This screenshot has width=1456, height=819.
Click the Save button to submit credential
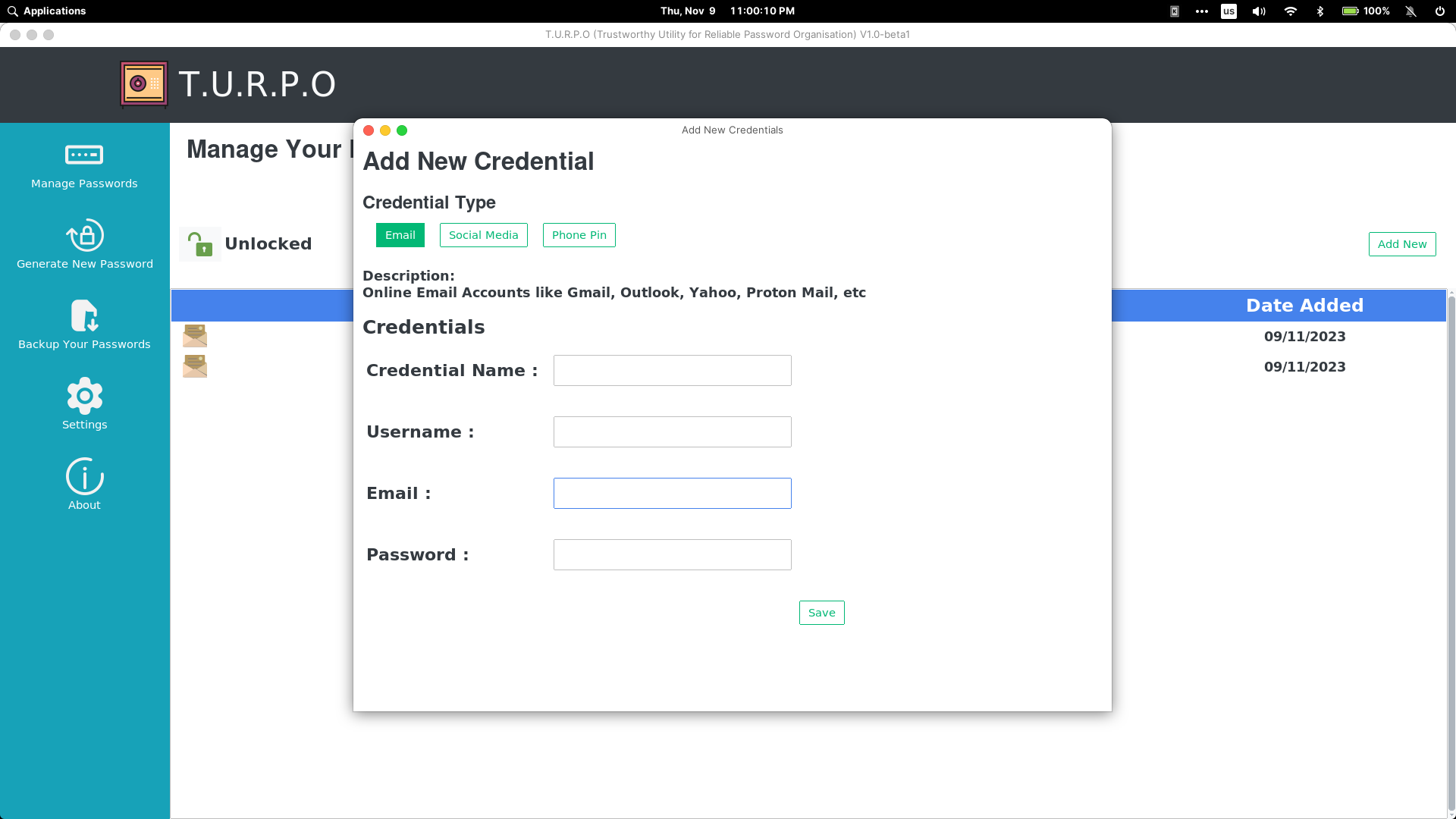821,612
